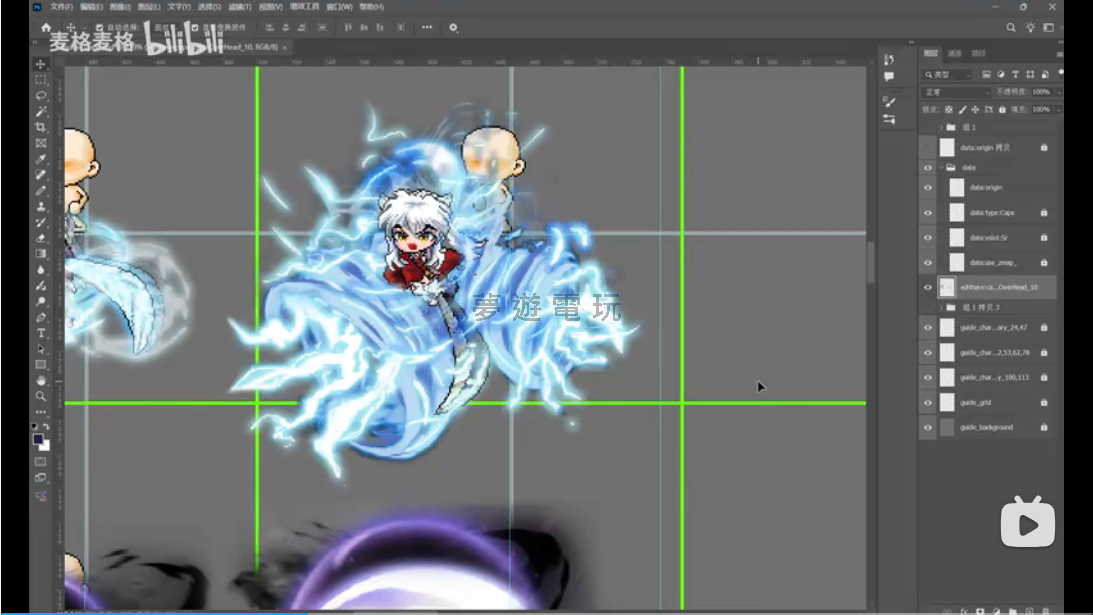Collapse the data layer group

click(x=941, y=168)
